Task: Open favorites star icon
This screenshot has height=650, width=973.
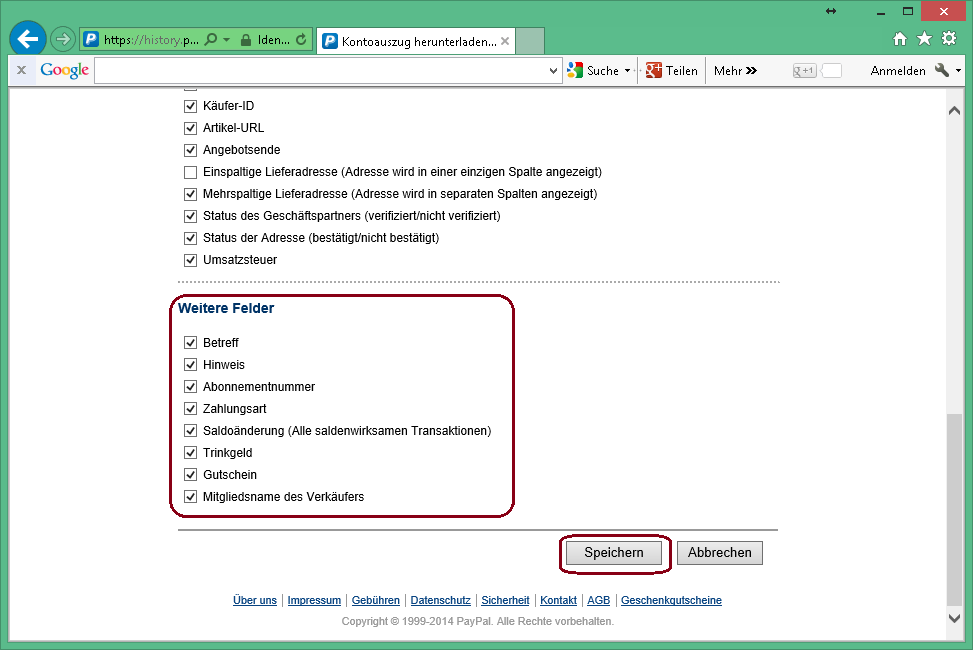Action: pyautogui.click(x=924, y=39)
